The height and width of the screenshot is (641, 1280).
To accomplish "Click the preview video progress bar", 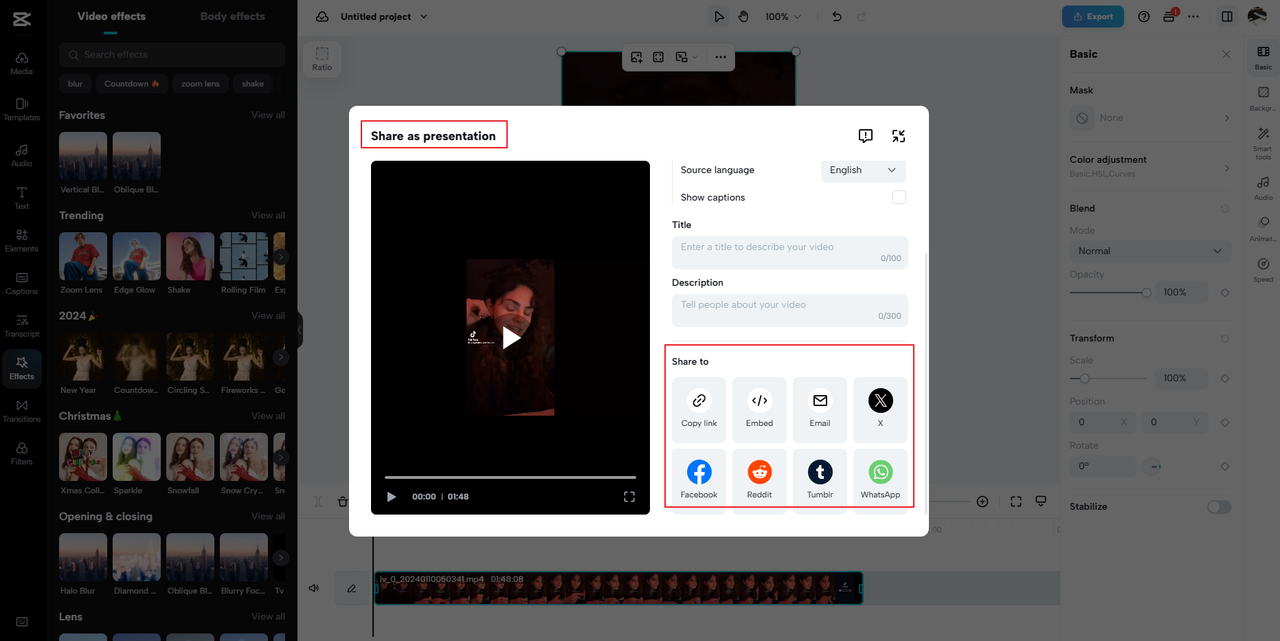I will click(x=510, y=477).
